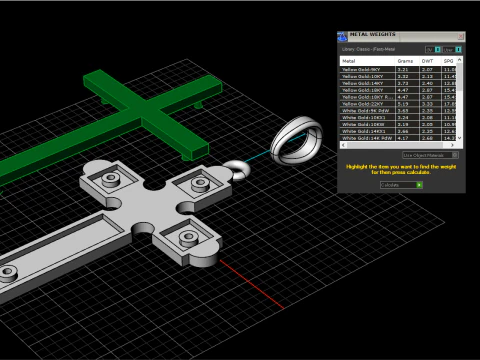Select the Yellow Gold:22KY row

coord(398,104)
